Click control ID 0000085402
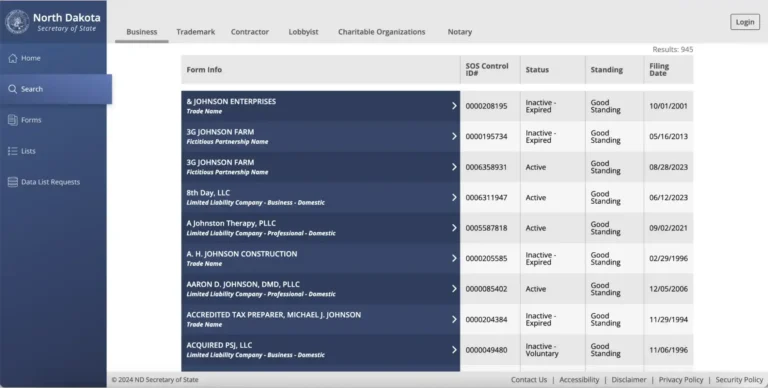The height and width of the screenshot is (388, 768). [x=486, y=289]
